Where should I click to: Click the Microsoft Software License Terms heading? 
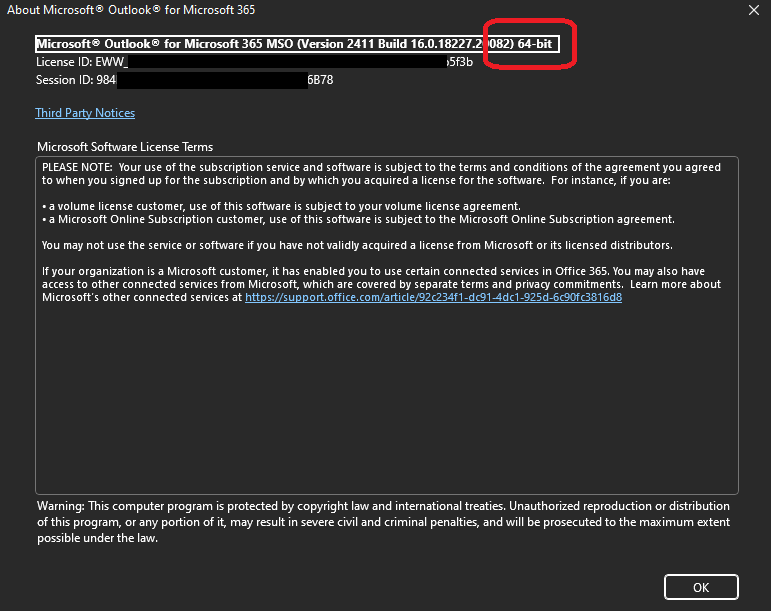[125, 147]
